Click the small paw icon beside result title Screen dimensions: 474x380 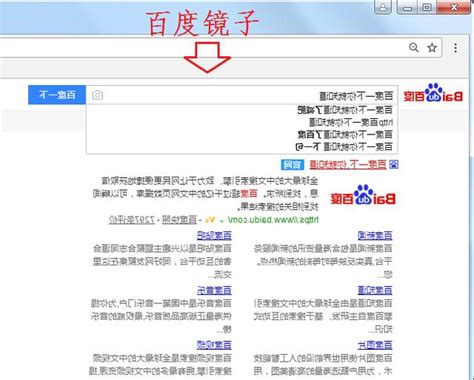[x=394, y=164]
